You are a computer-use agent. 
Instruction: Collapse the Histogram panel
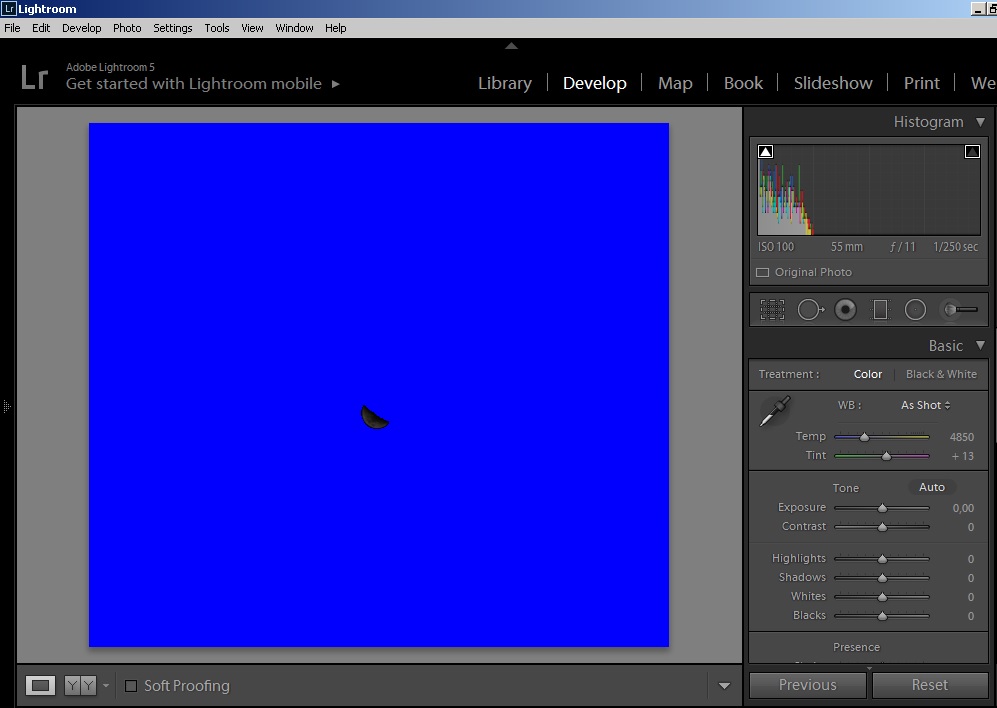coord(980,122)
